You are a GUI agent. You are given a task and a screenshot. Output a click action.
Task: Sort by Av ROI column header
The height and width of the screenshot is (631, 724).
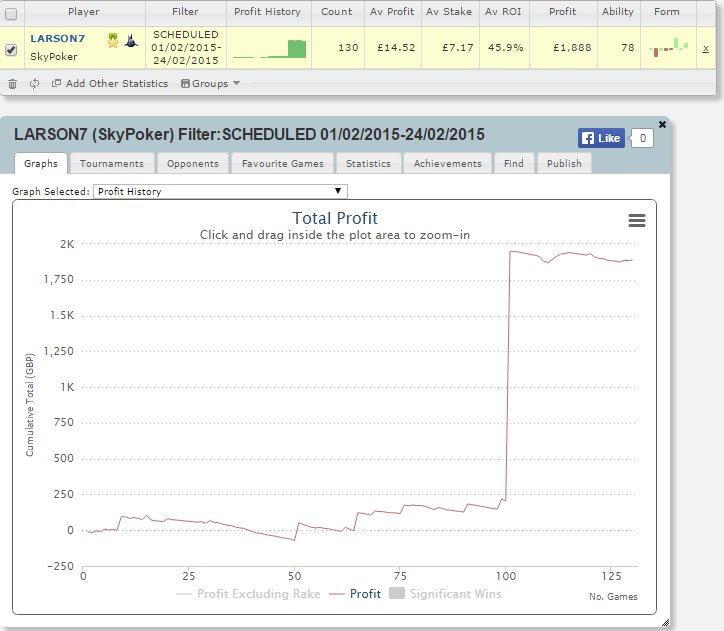click(503, 12)
